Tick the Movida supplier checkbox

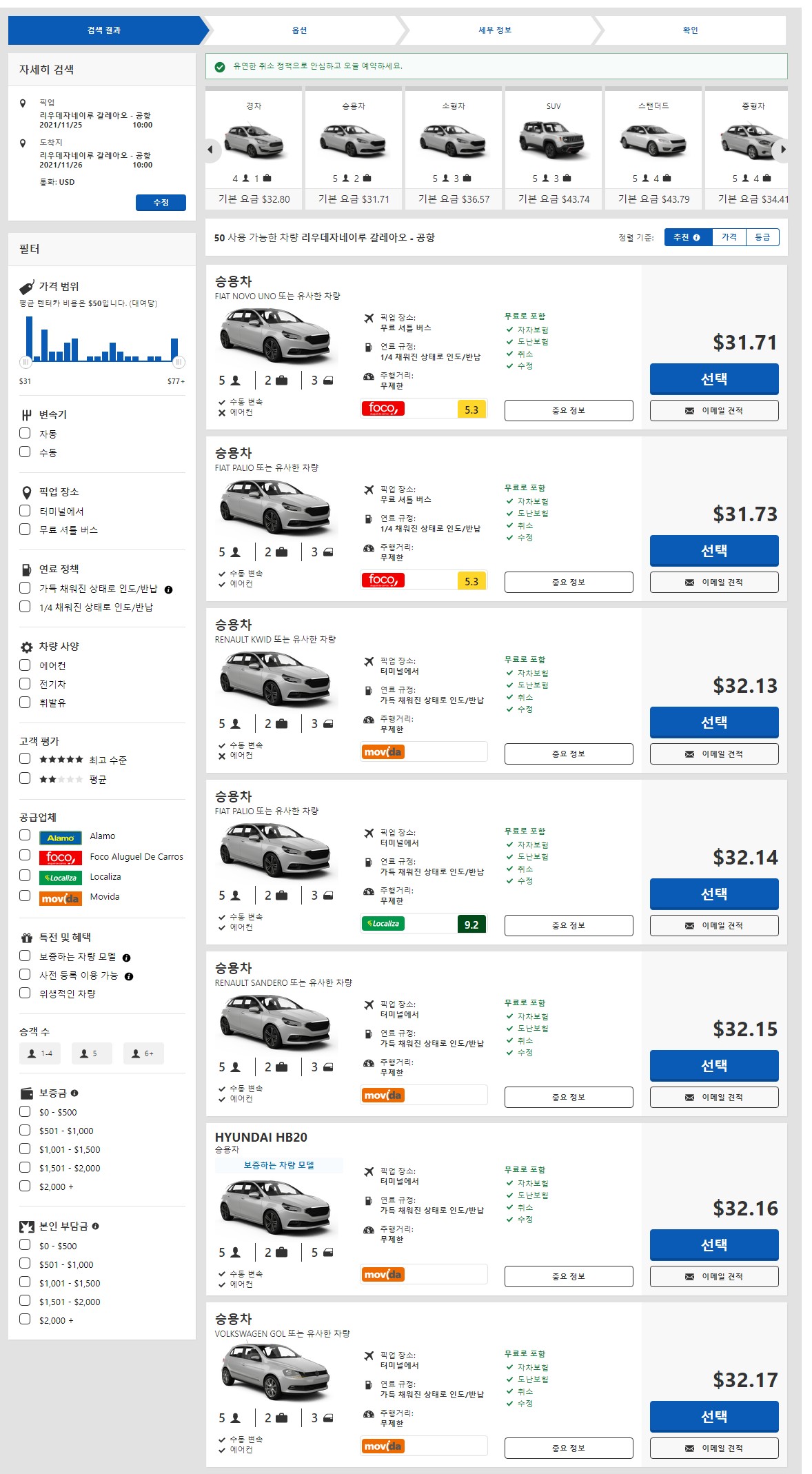(x=25, y=896)
